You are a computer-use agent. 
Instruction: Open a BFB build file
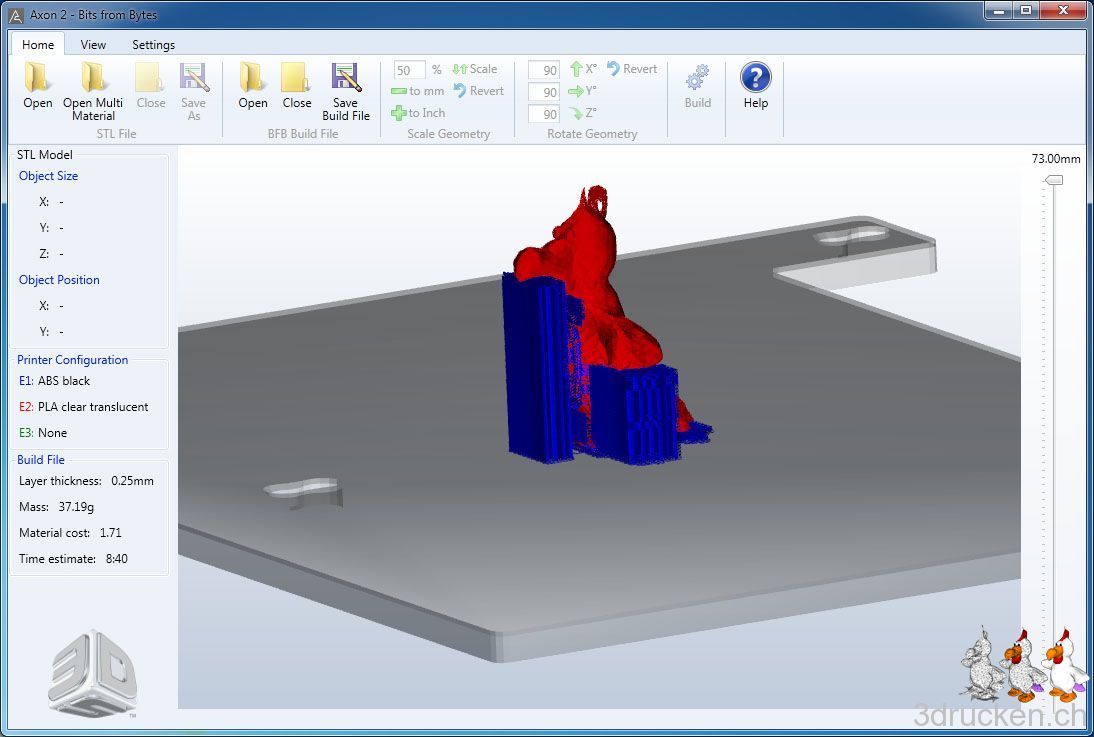[253, 86]
